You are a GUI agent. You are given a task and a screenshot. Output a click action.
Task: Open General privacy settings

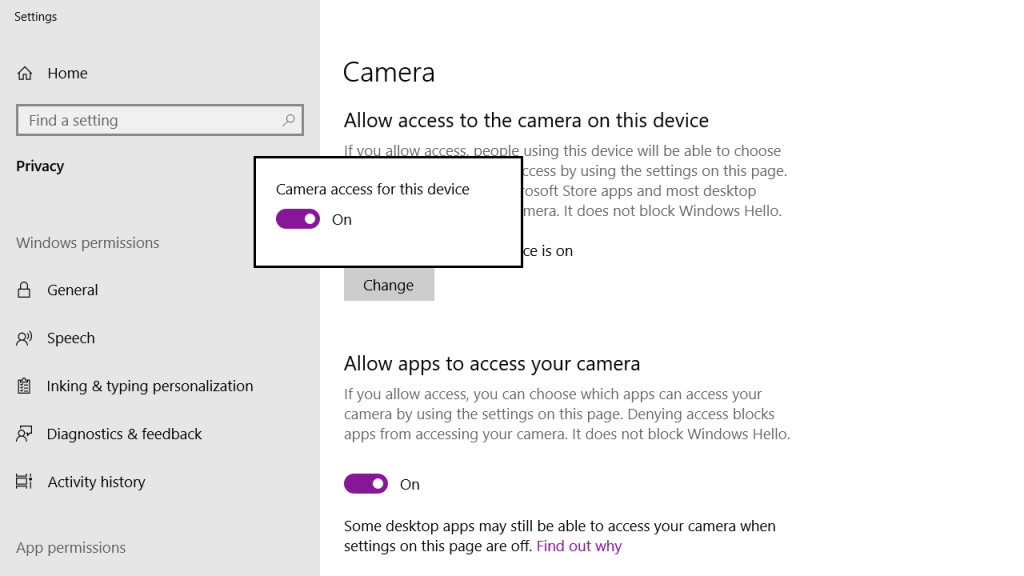(72, 290)
